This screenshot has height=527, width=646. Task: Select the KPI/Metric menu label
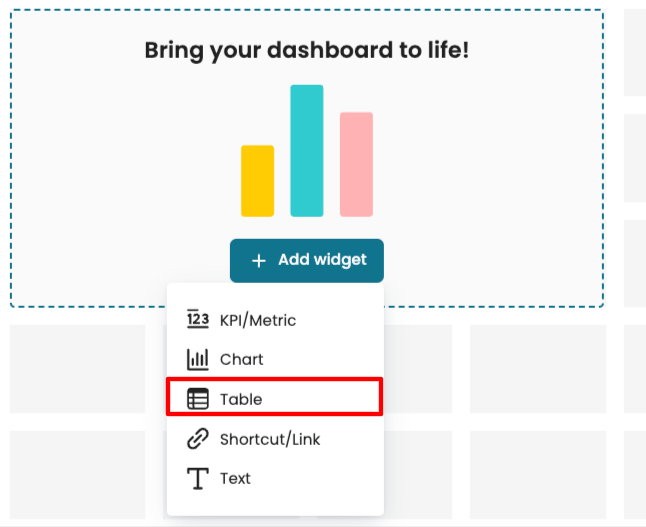coord(258,320)
